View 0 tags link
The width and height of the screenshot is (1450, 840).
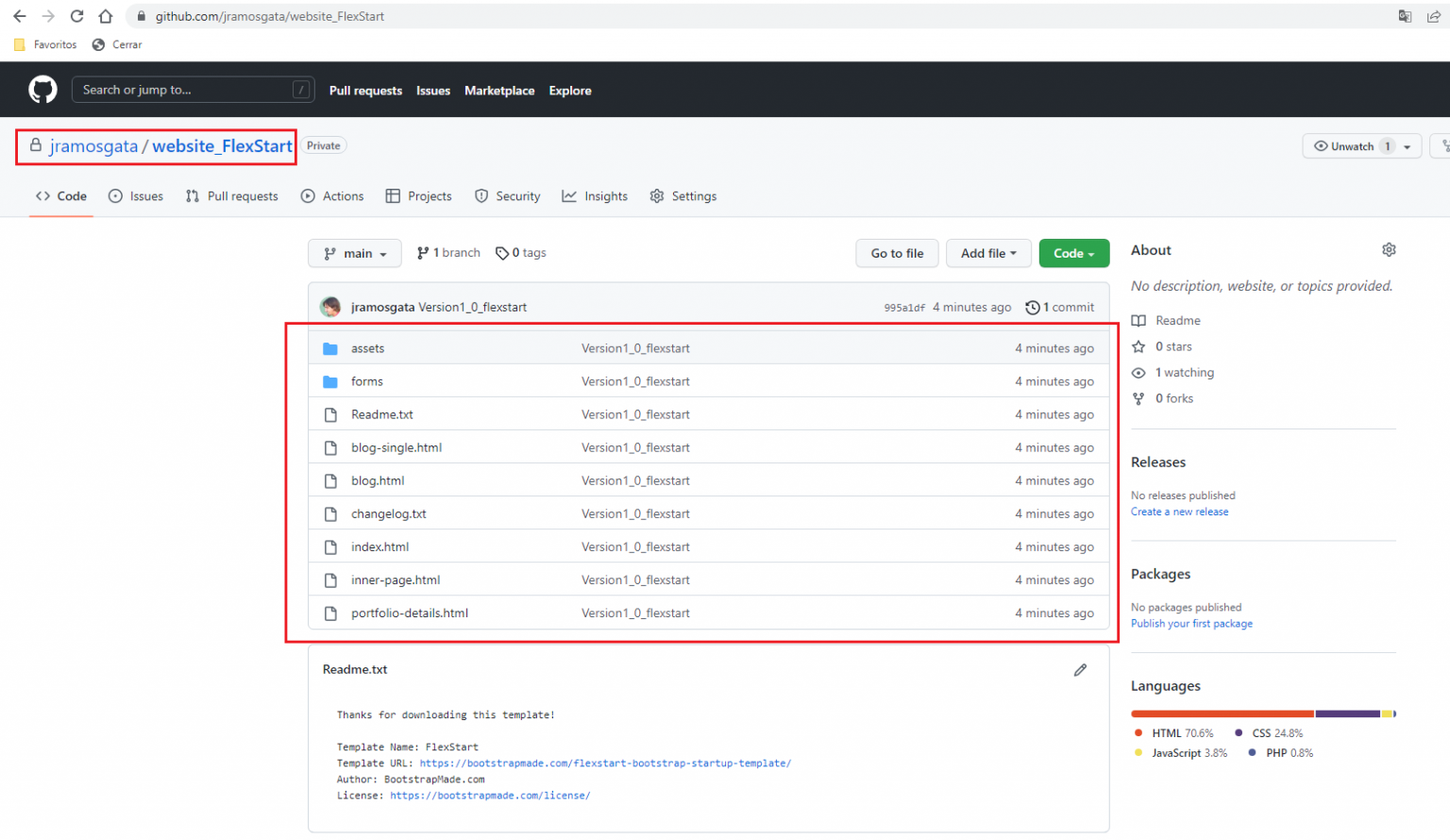521,253
